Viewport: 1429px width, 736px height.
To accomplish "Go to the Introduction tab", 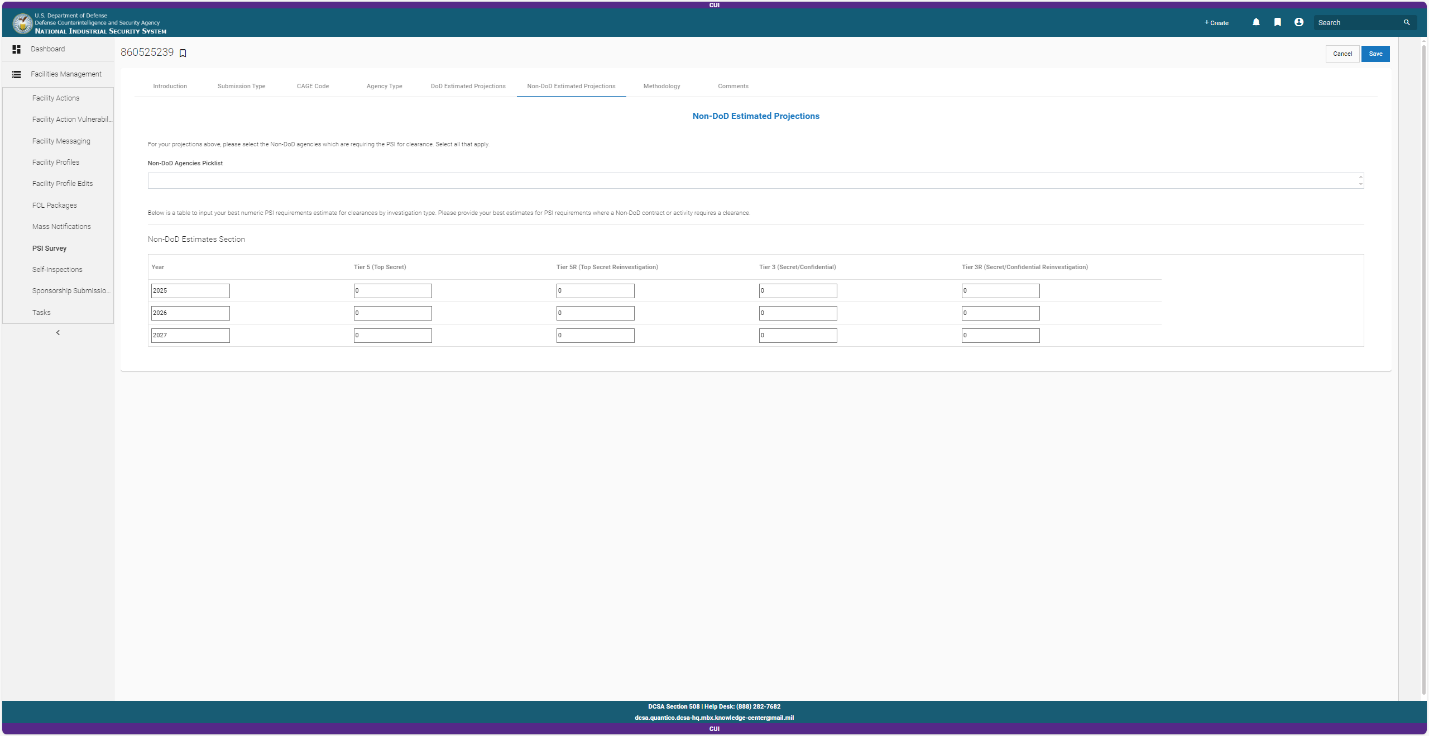I will 170,86.
